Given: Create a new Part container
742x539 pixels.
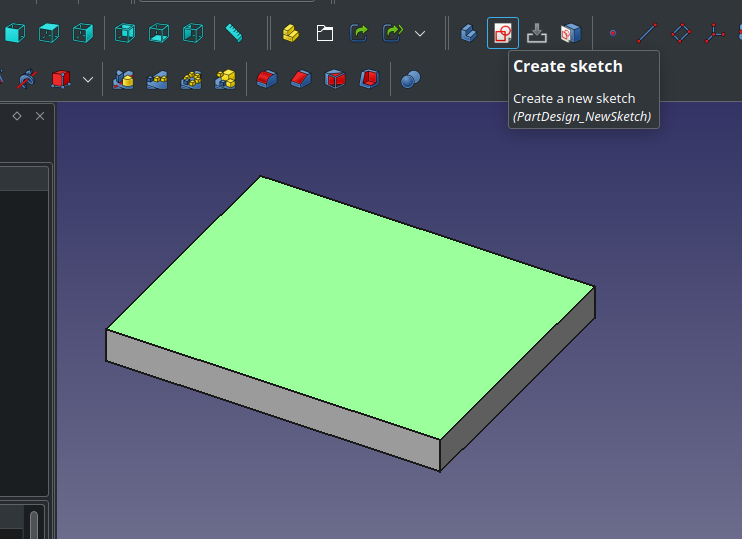Looking at the screenshot, I should click(290, 34).
